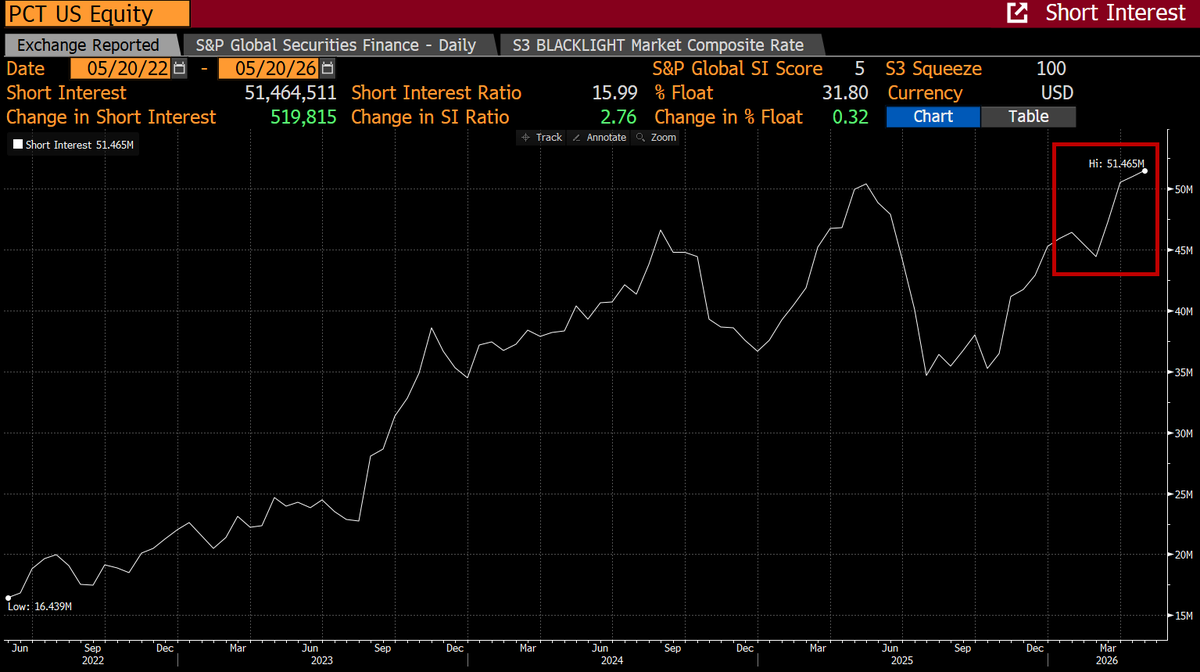Click the high point marker on chart line
Image resolution: width=1200 pixels, height=672 pixels.
click(1144, 171)
